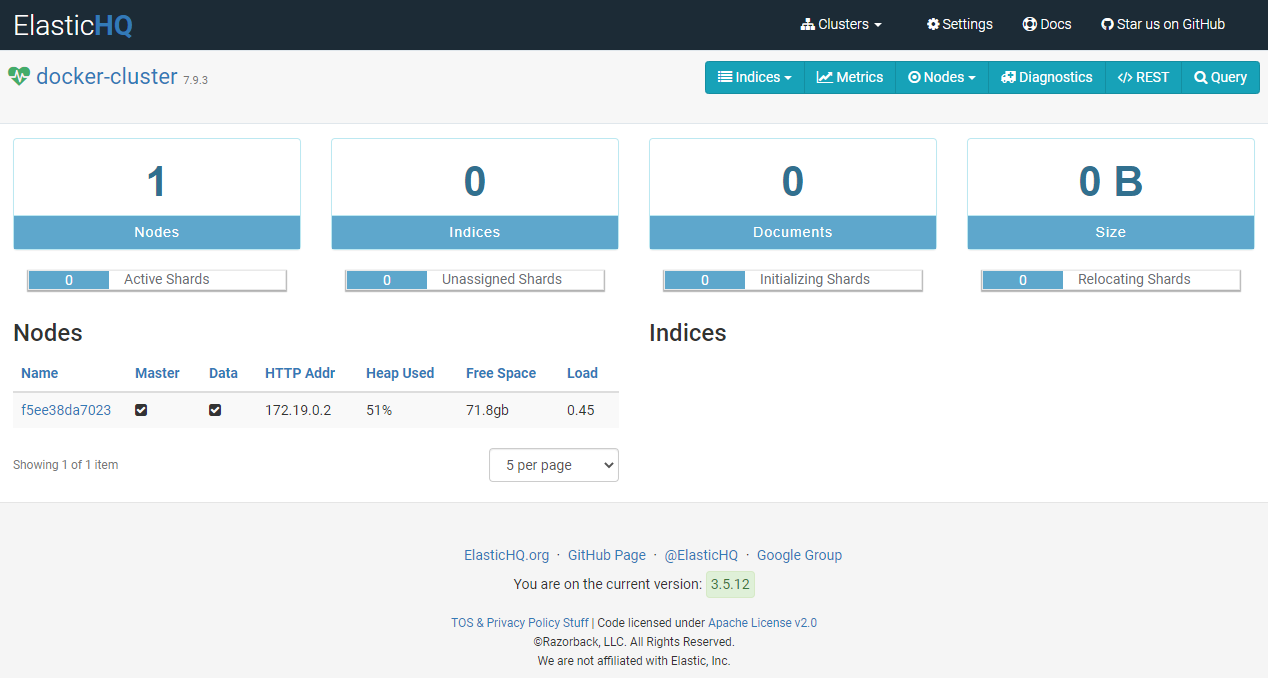Click the Query magnifier icon
Screen dimensions: 1268x678
click(x=1200, y=77)
